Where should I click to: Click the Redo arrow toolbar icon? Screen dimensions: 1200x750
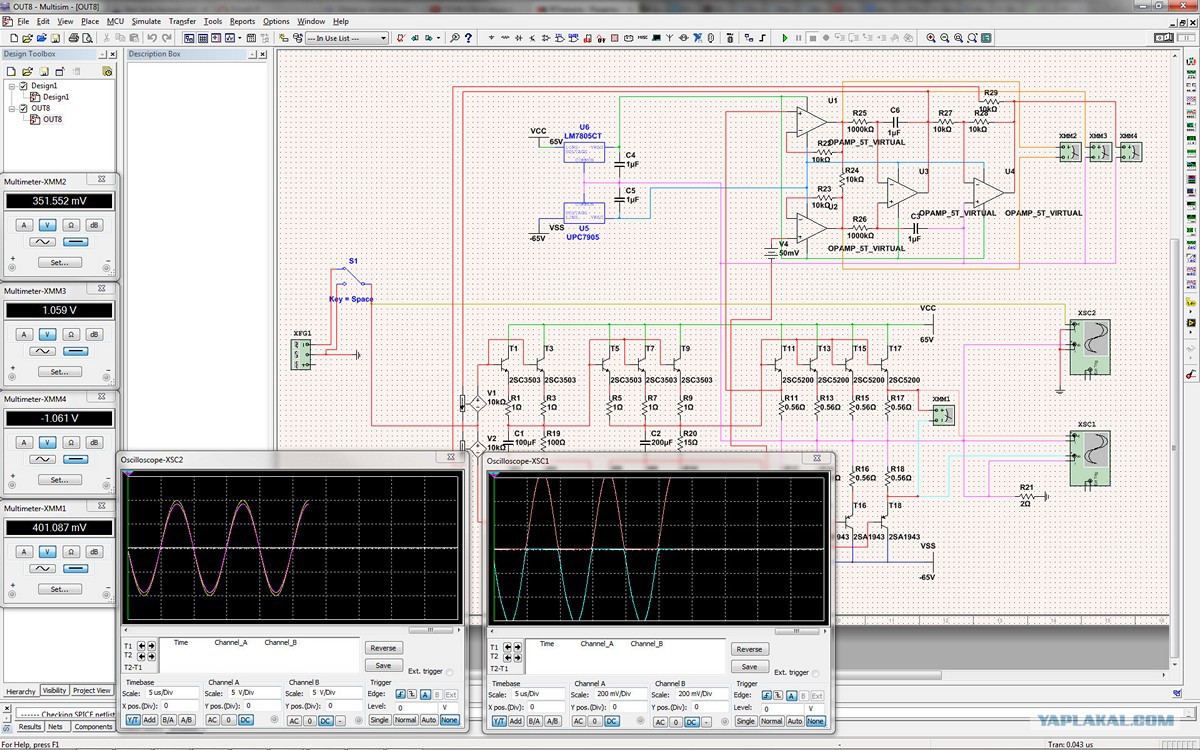pyautogui.click(x=167, y=38)
